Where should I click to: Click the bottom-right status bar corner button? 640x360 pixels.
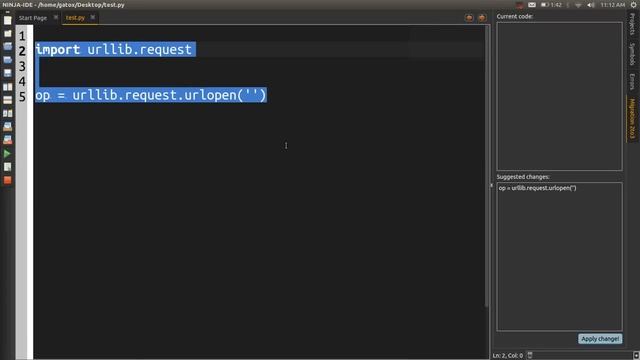636,356
